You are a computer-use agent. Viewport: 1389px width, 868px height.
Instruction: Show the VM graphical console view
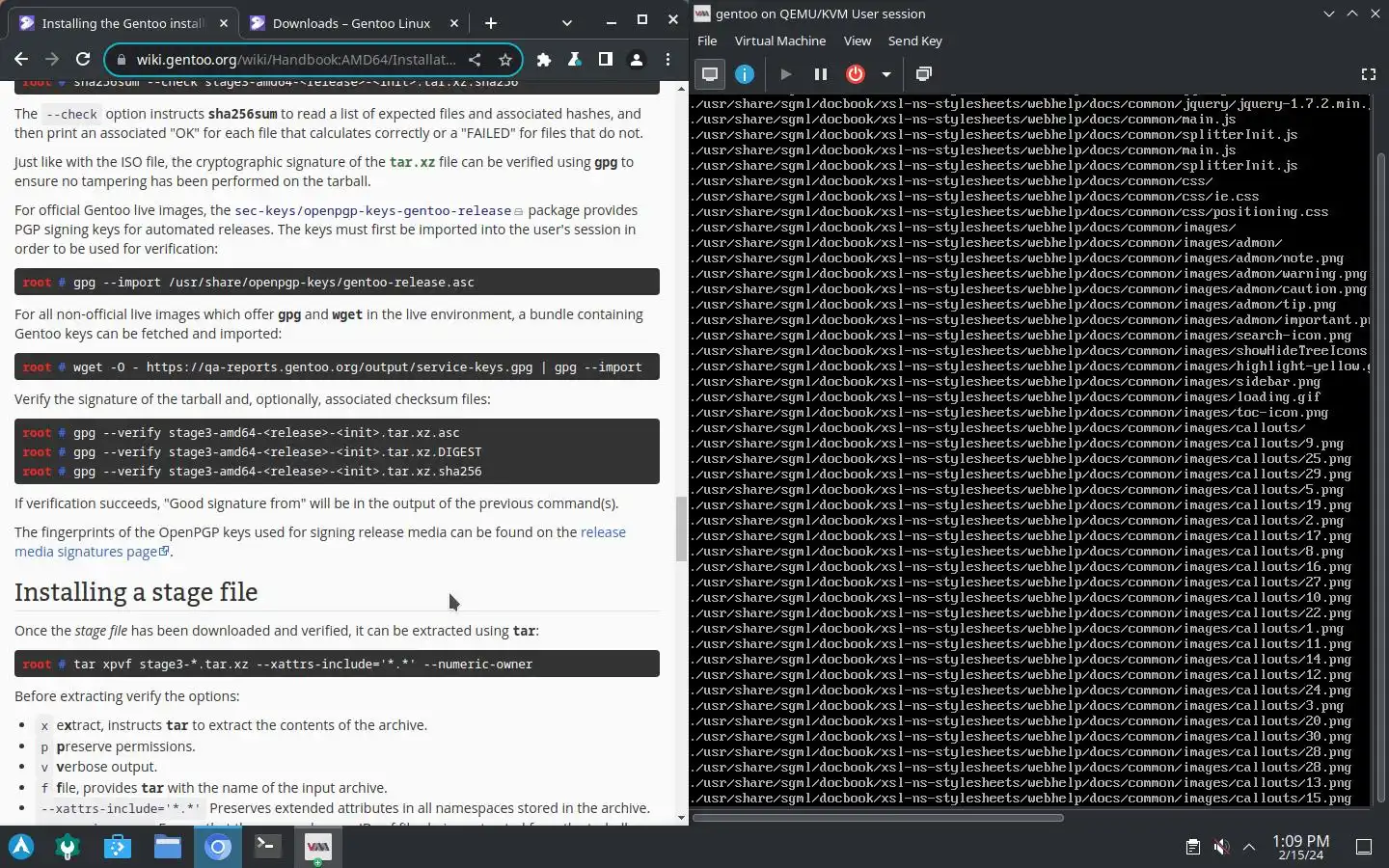(710, 74)
